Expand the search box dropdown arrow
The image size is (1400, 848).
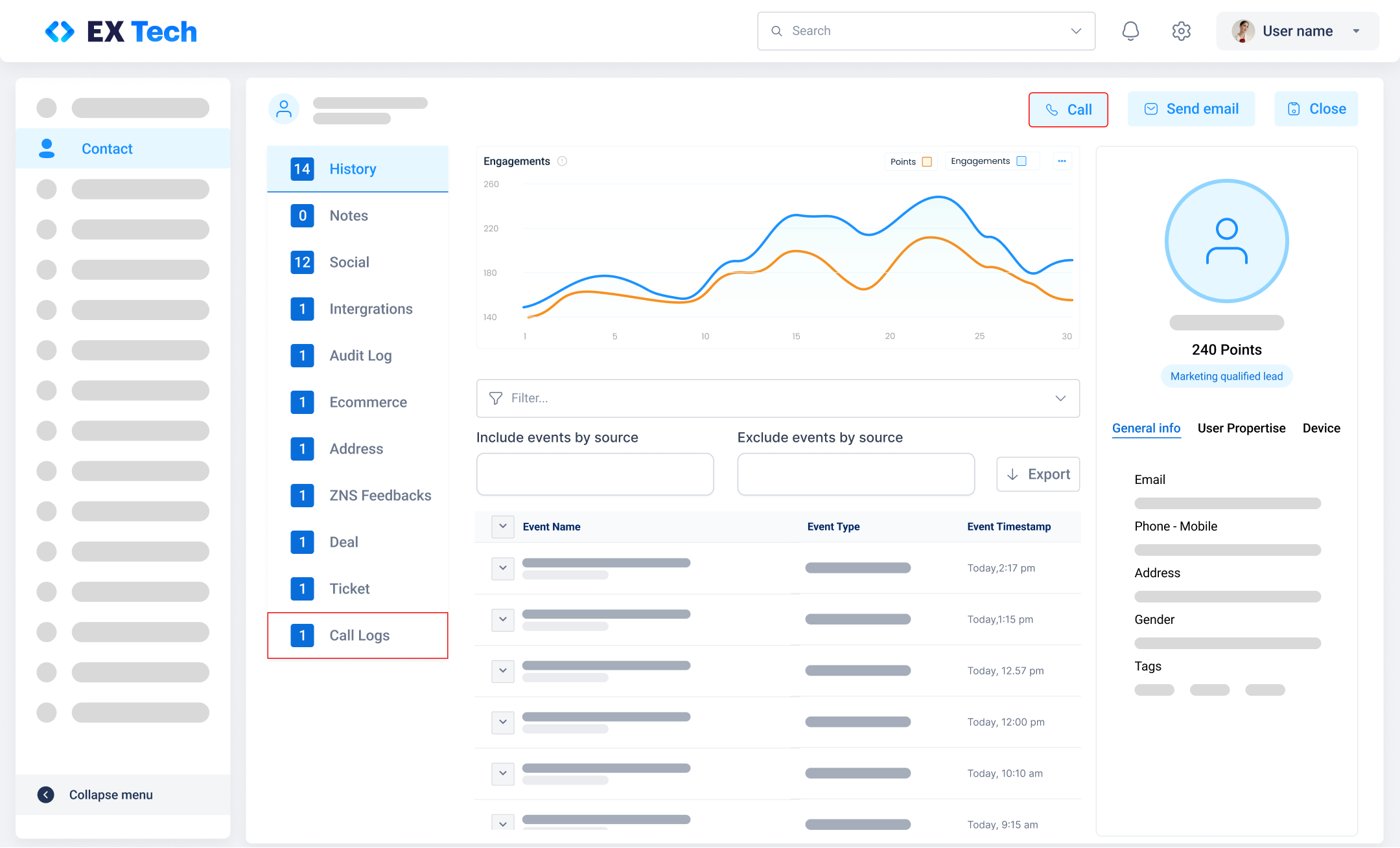point(1076,31)
